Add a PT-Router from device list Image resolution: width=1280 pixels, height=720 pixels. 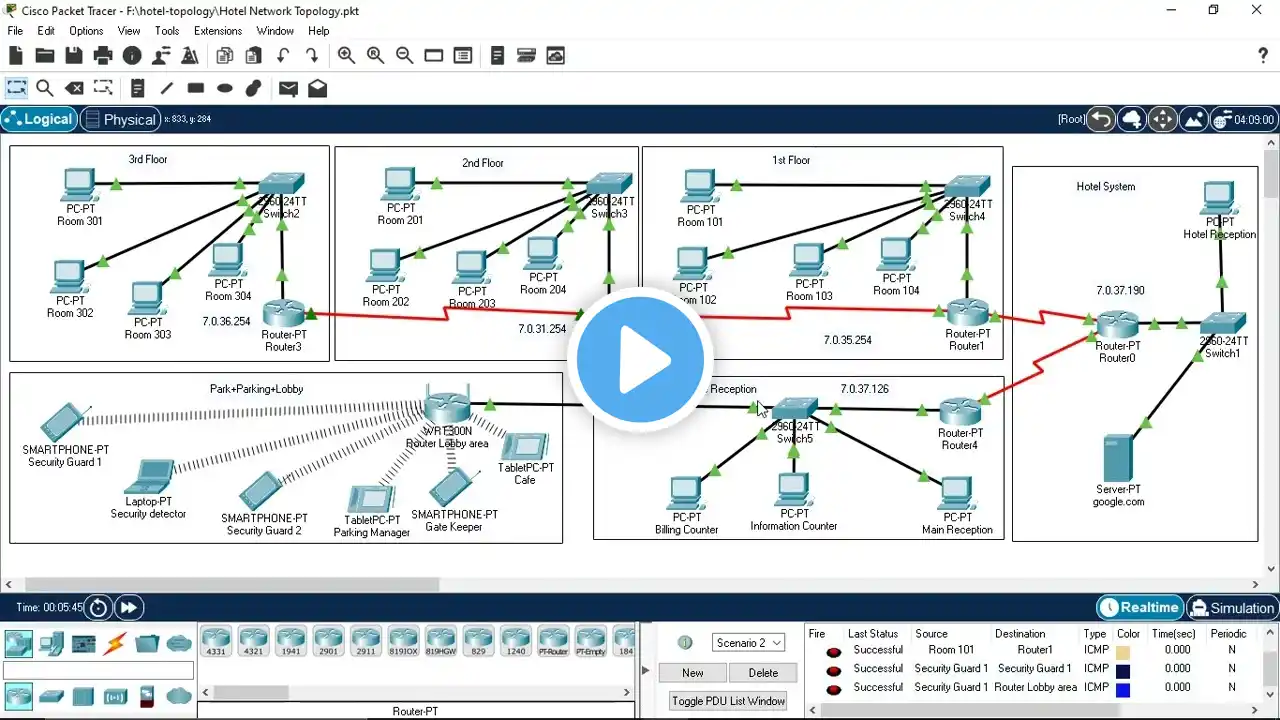click(x=553, y=641)
